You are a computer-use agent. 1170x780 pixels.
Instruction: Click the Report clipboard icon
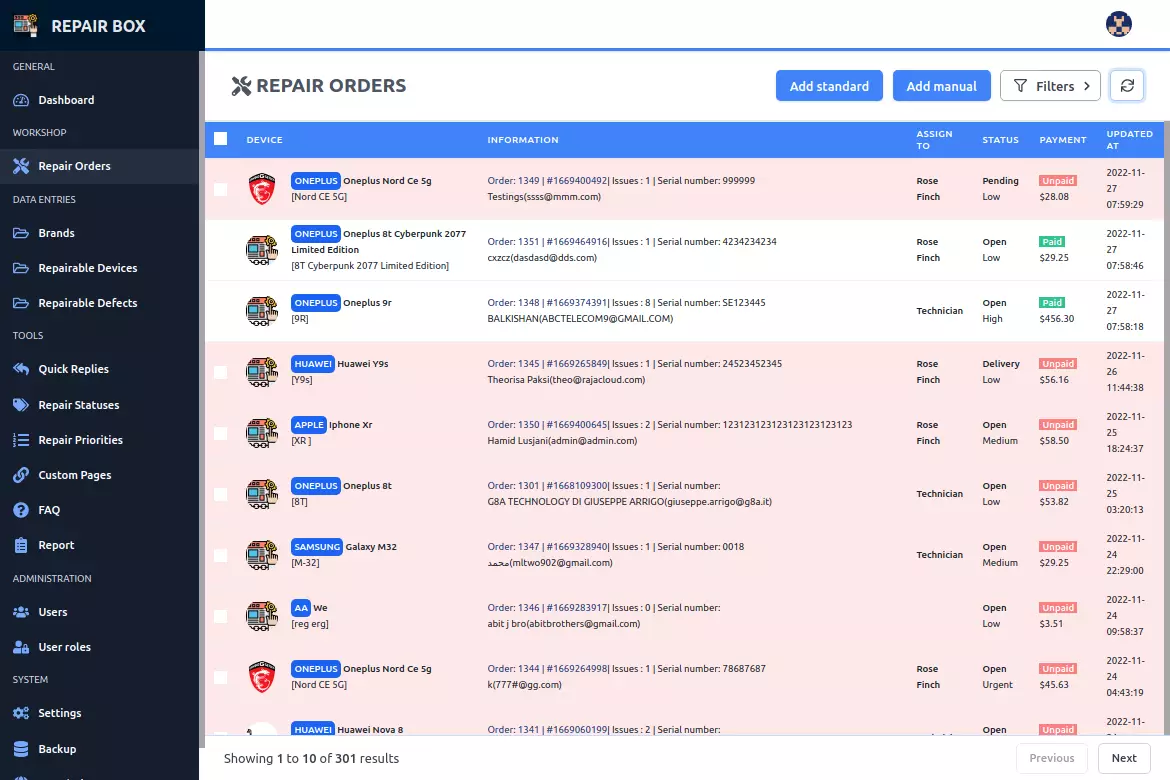click(21, 545)
